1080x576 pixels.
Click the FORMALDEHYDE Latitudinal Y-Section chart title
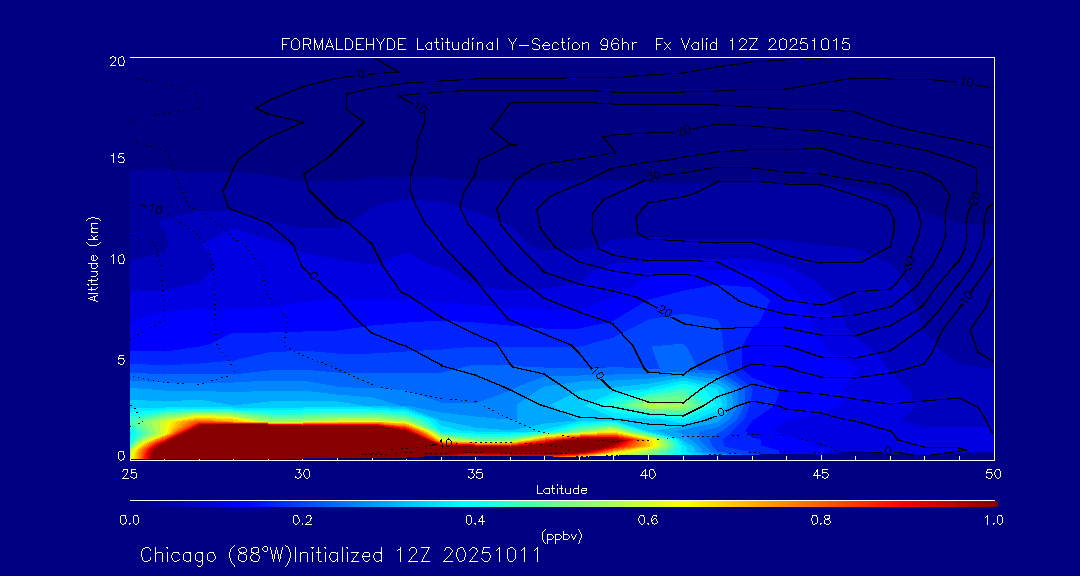565,45
